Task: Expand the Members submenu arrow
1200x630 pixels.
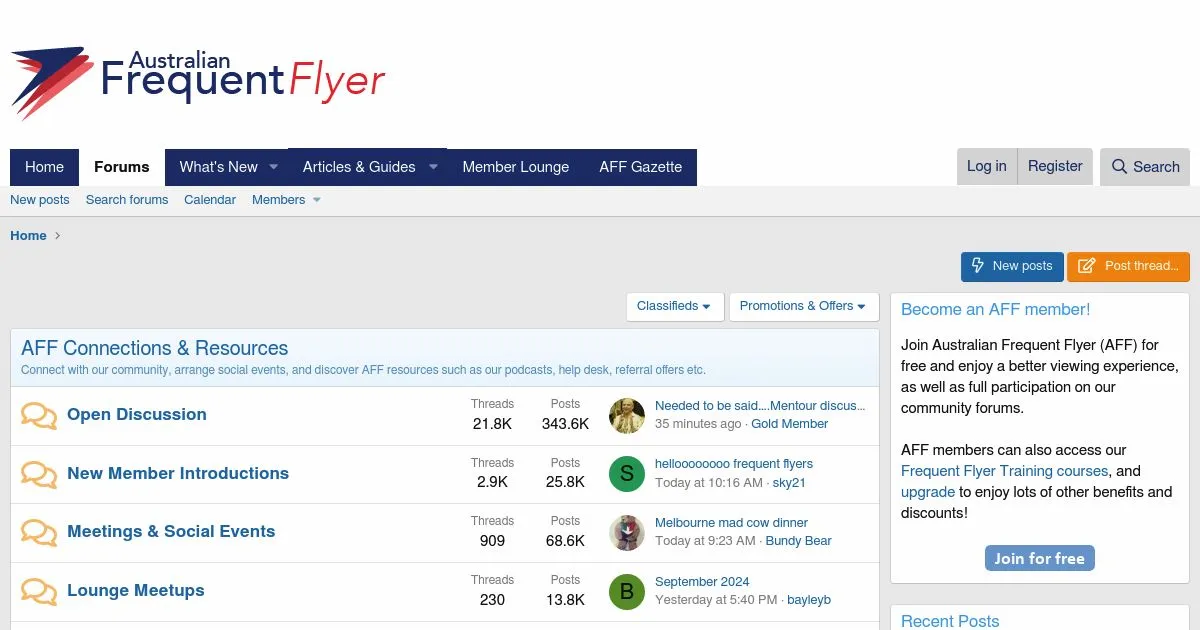Action: [x=317, y=200]
